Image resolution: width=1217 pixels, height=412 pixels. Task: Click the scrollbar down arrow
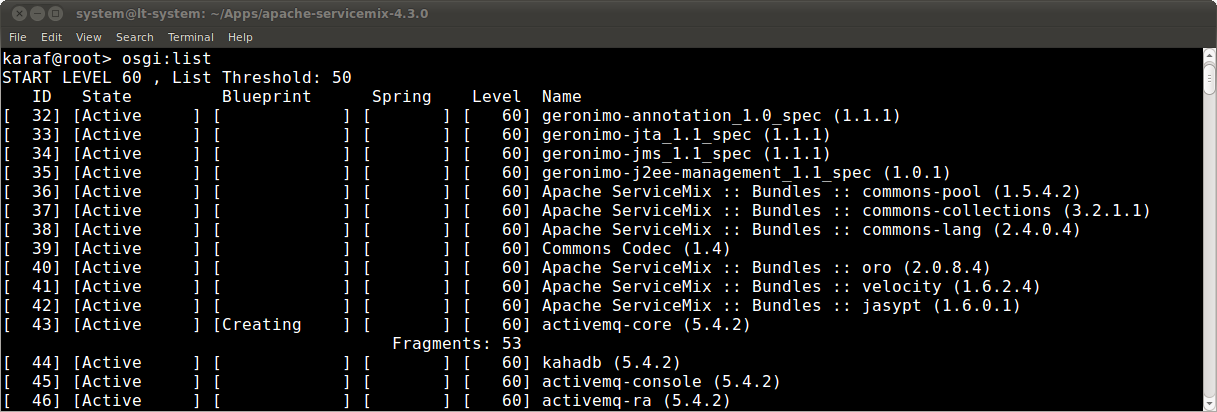click(1208, 404)
